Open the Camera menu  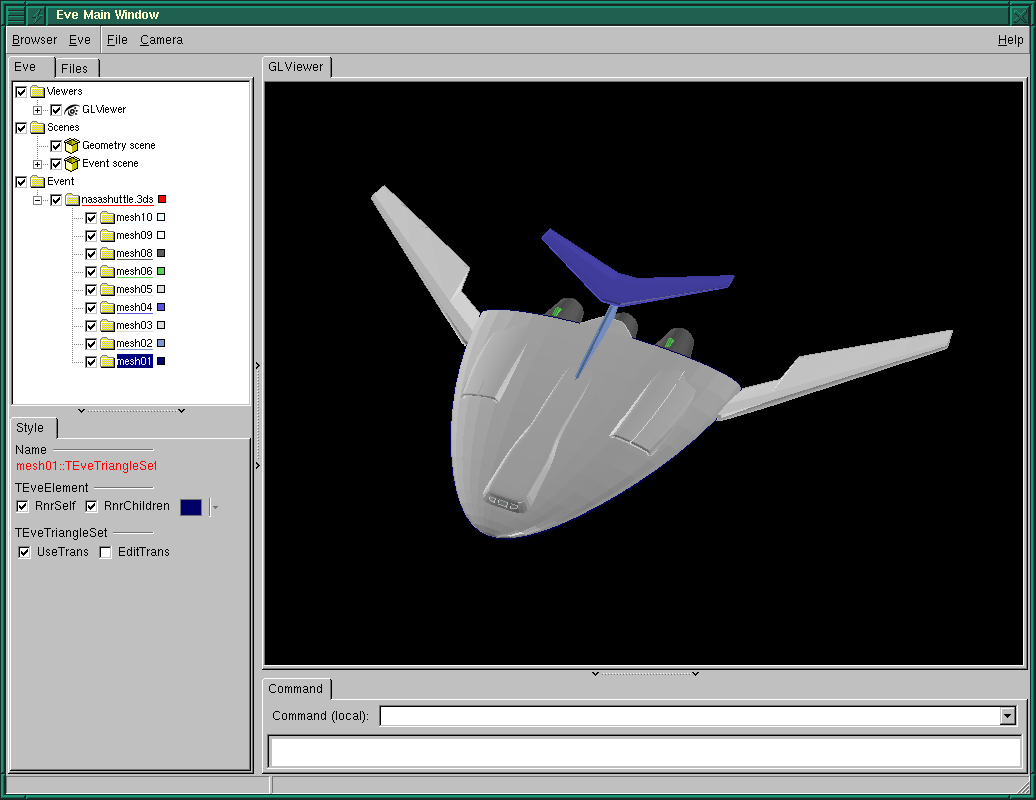tap(161, 39)
